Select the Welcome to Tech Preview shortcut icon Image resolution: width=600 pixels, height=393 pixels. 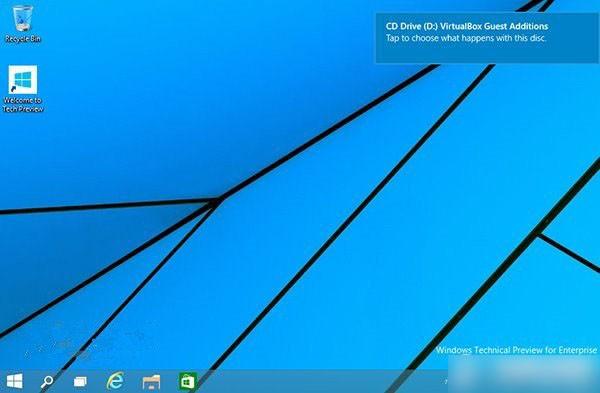pos(23,79)
